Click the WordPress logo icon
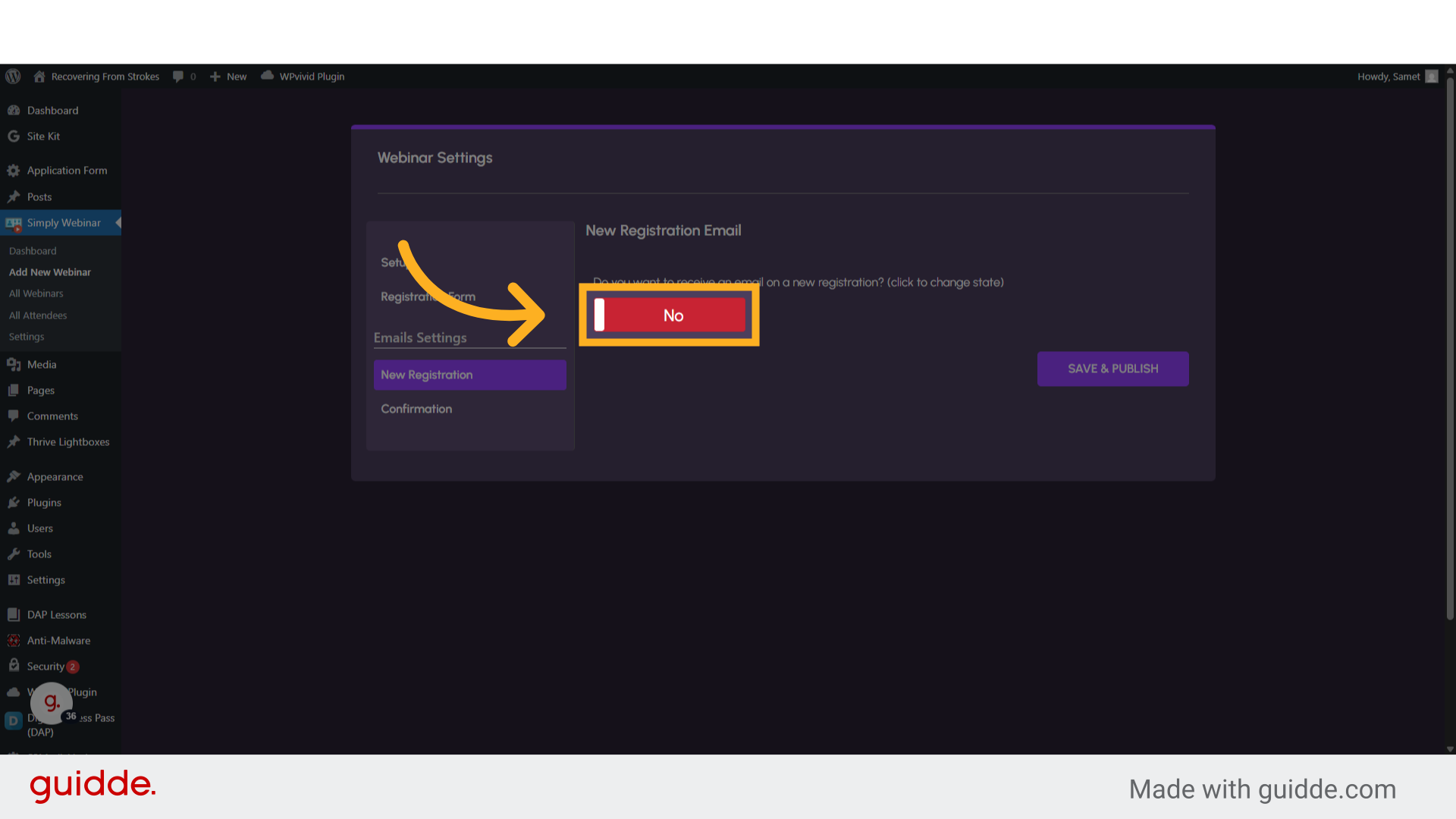Viewport: 1456px width, 819px height. (x=13, y=77)
